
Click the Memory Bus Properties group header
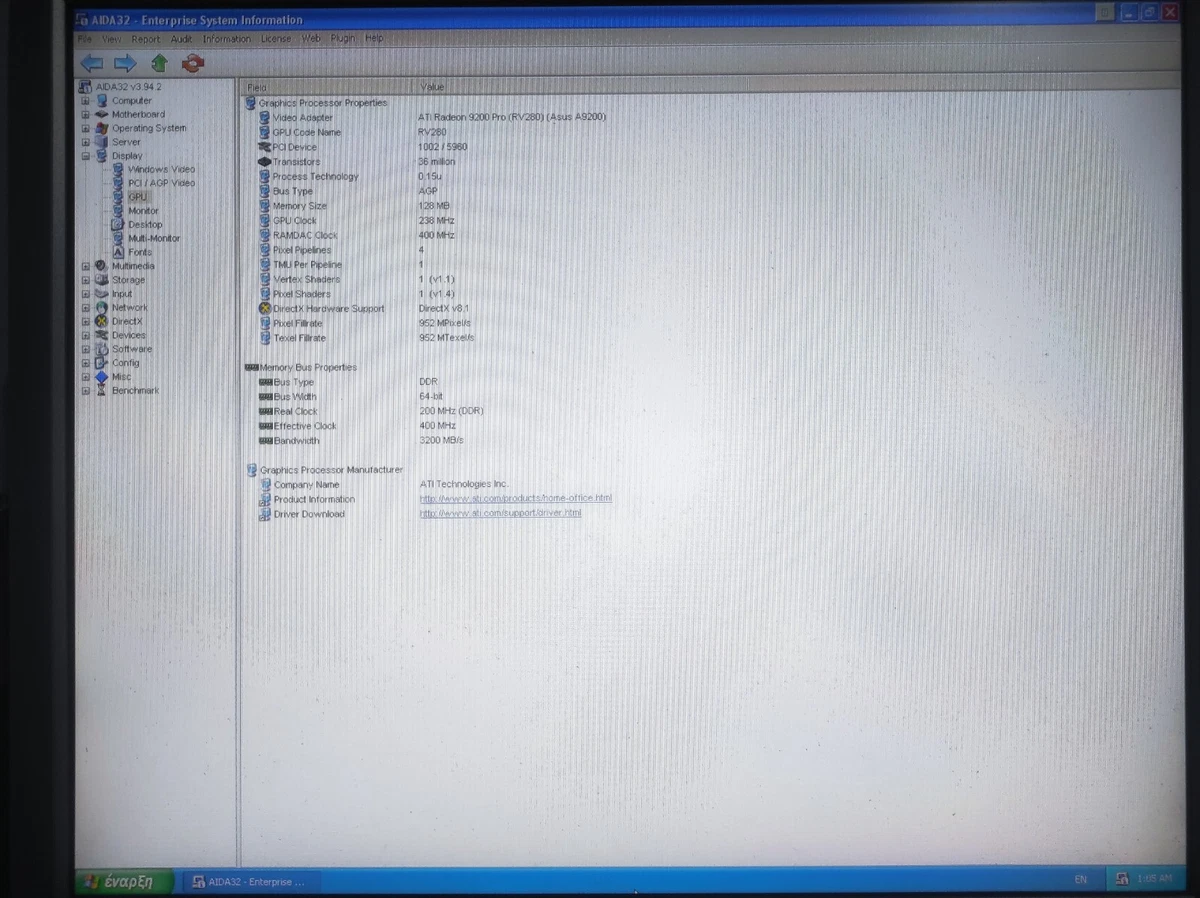coord(308,367)
